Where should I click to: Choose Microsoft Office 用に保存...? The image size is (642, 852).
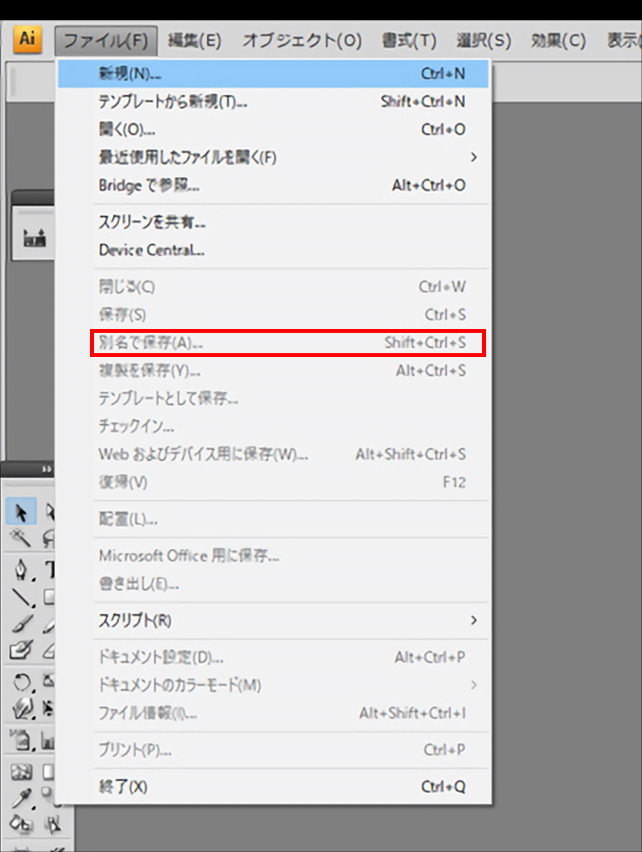pos(273,556)
